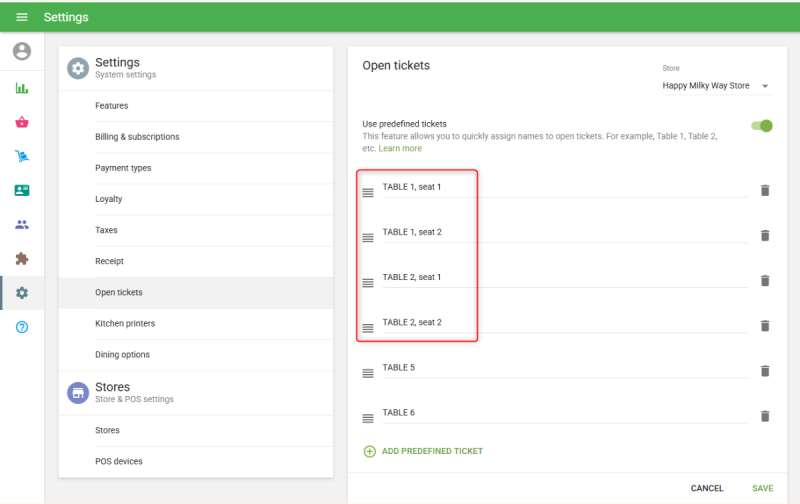The height and width of the screenshot is (504, 800).
Task: Disable the Use predefined tickets toggle
Action: (762, 126)
